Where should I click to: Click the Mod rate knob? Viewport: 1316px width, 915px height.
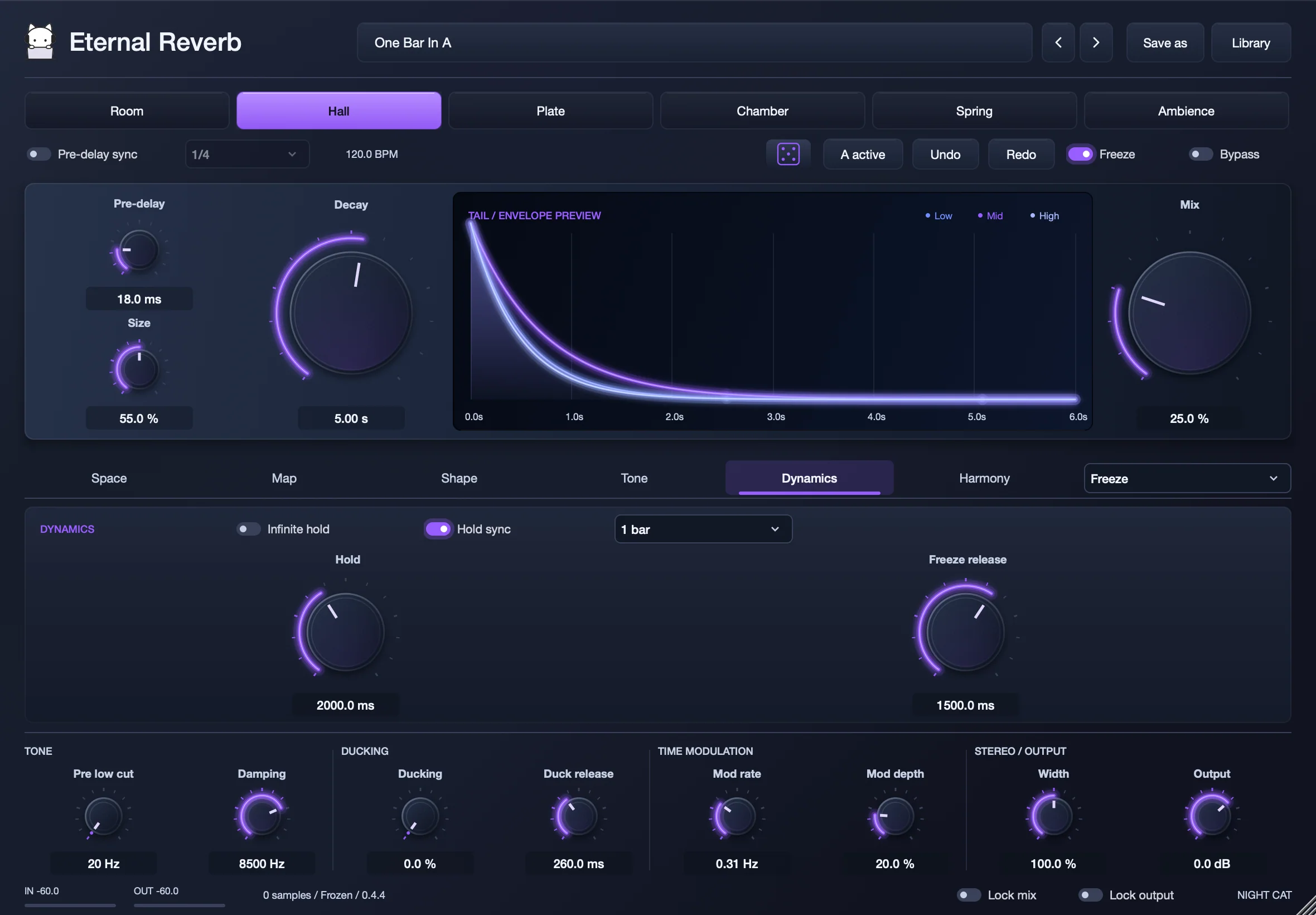737,816
